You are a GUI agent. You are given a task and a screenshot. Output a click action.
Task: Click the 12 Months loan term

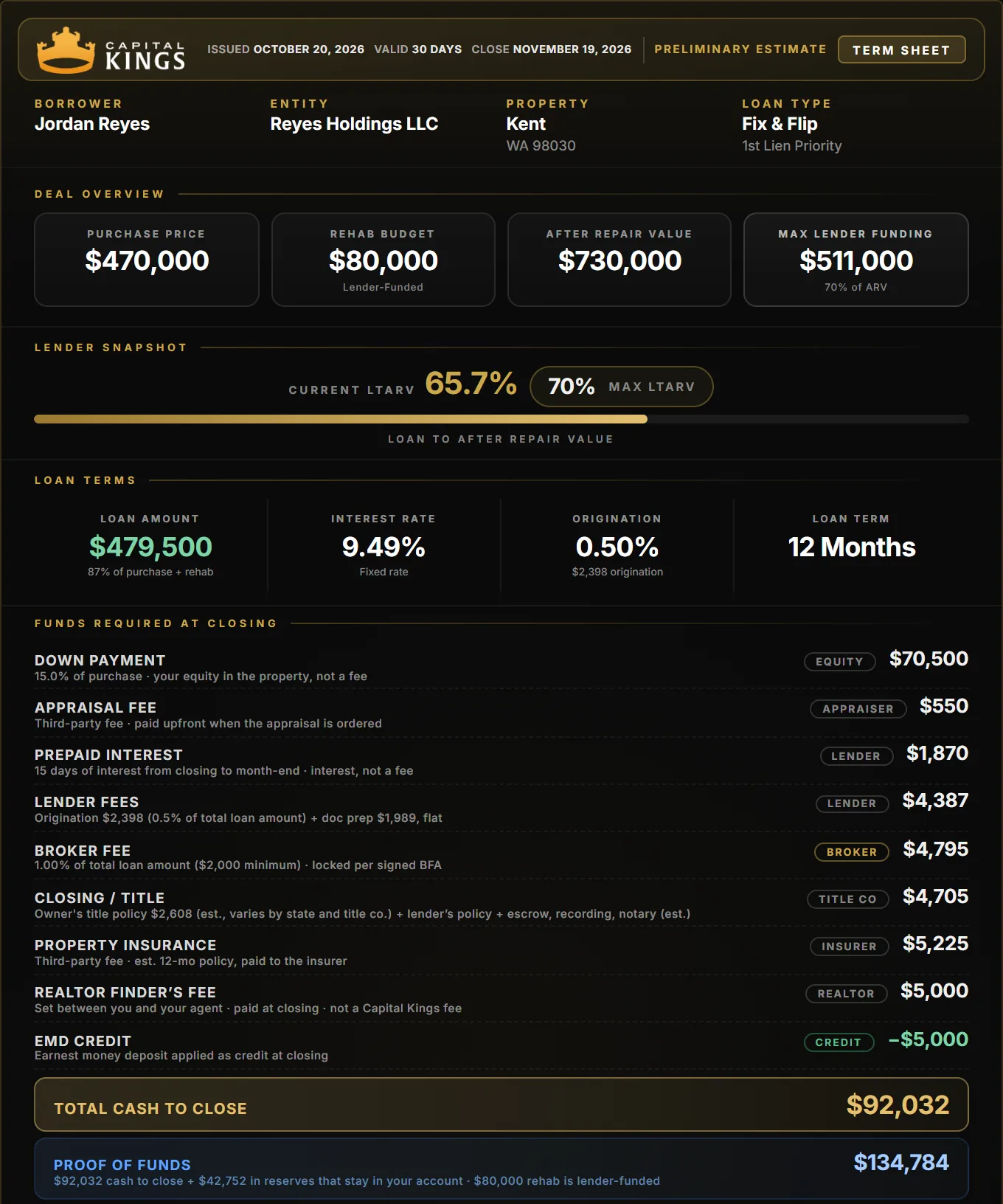[x=852, y=547]
